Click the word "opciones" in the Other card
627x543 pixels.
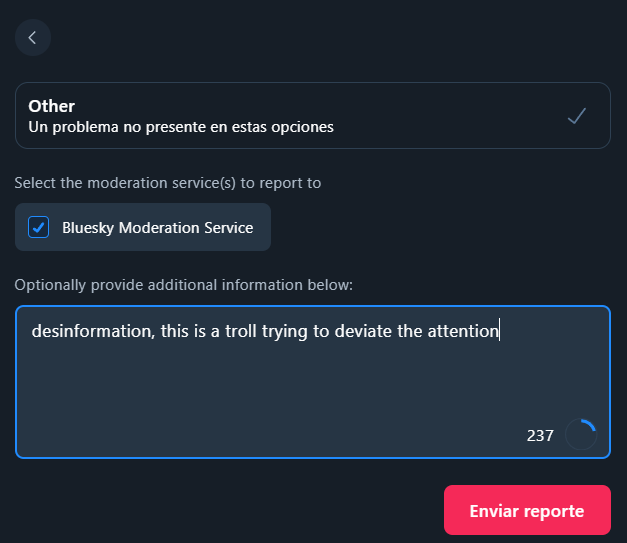point(306,128)
